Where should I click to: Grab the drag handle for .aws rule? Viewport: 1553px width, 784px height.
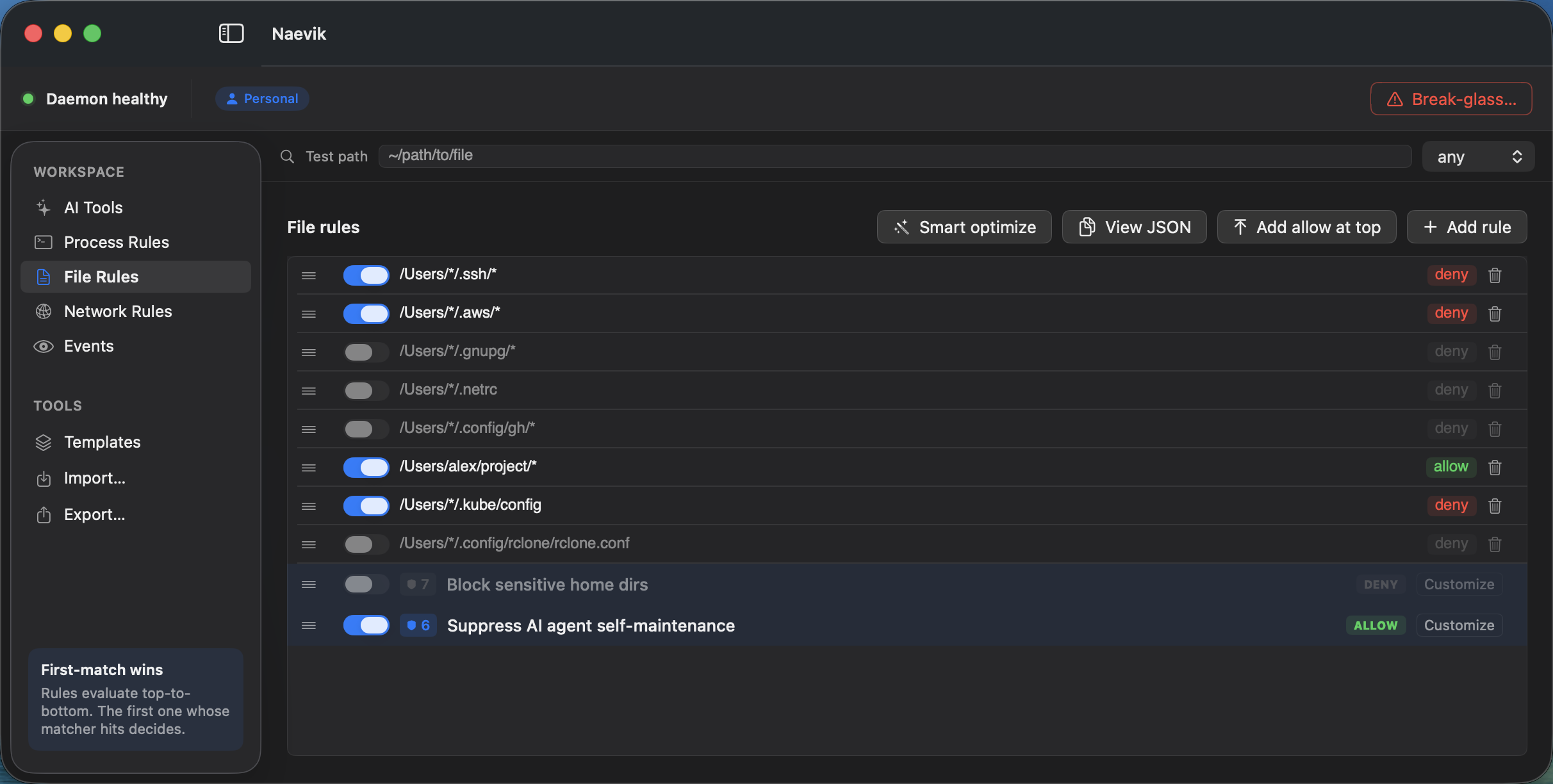(x=309, y=314)
